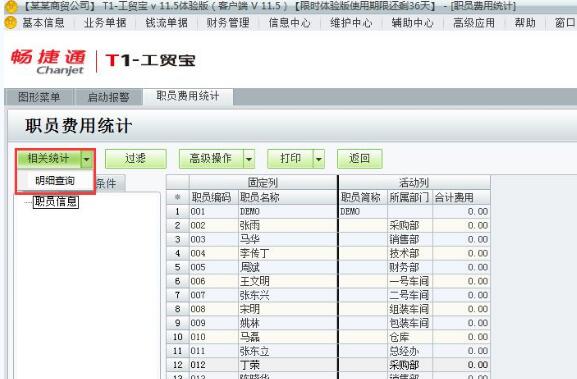577x379 pixels.
Task: Click the 返回 button
Action: pyautogui.click(x=360, y=159)
